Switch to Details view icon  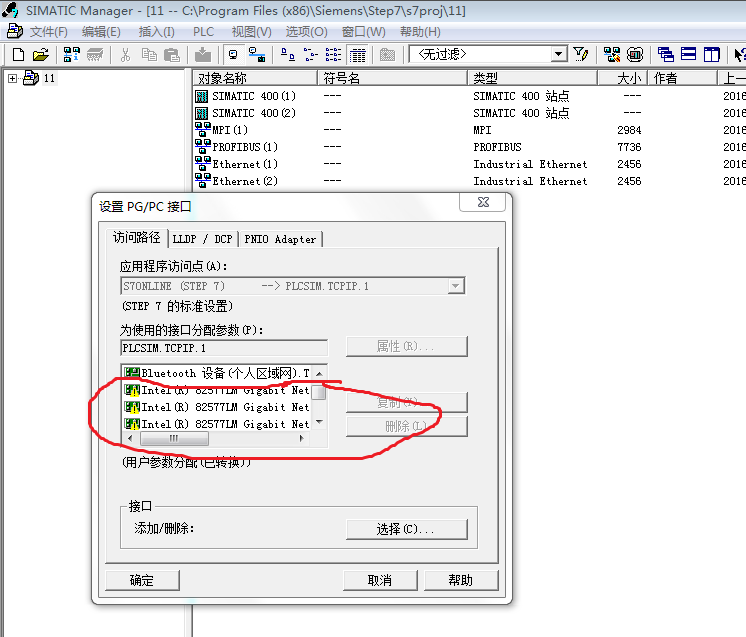click(x=357, y=55)
